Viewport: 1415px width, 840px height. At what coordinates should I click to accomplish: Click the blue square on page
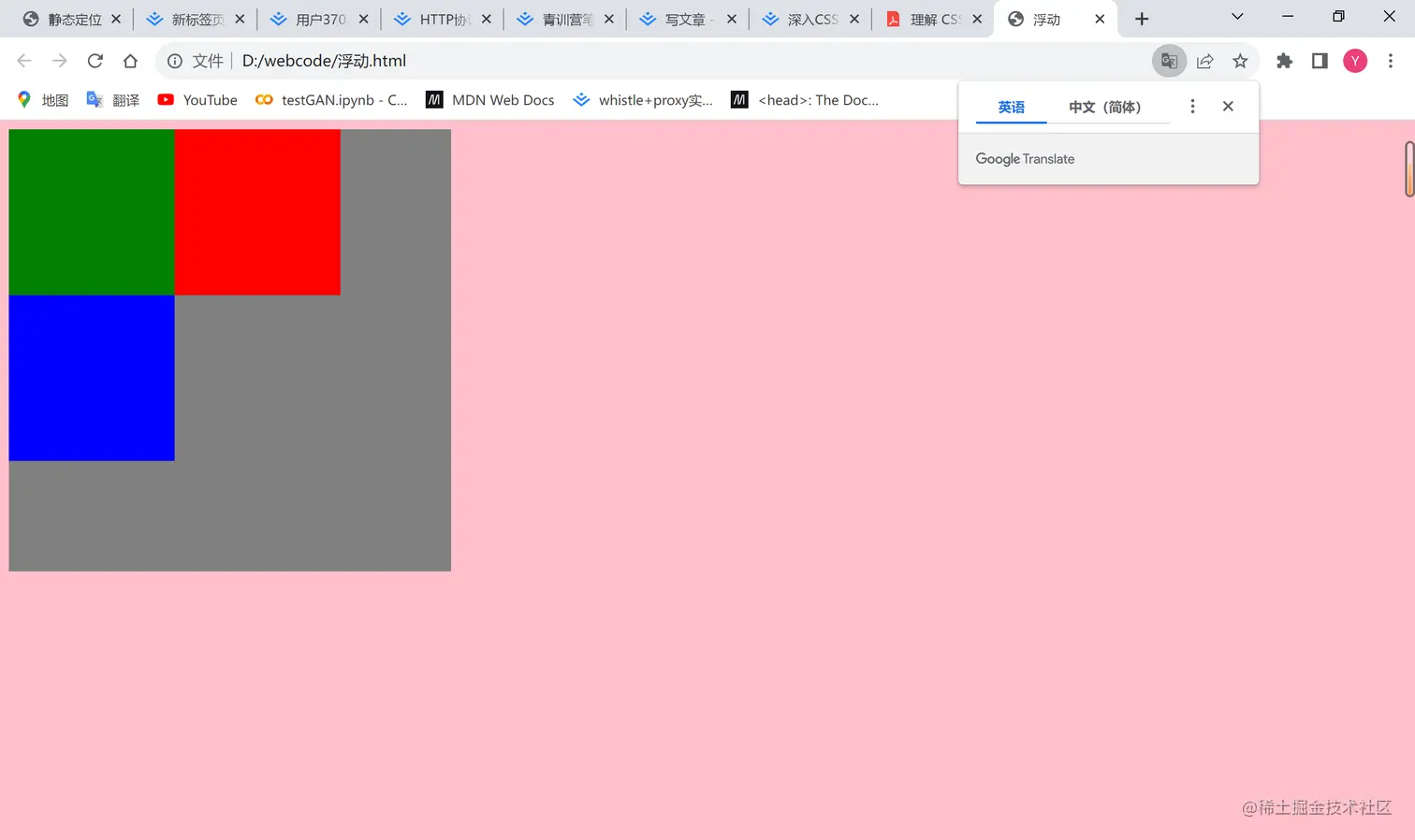(x=92, y=378)
